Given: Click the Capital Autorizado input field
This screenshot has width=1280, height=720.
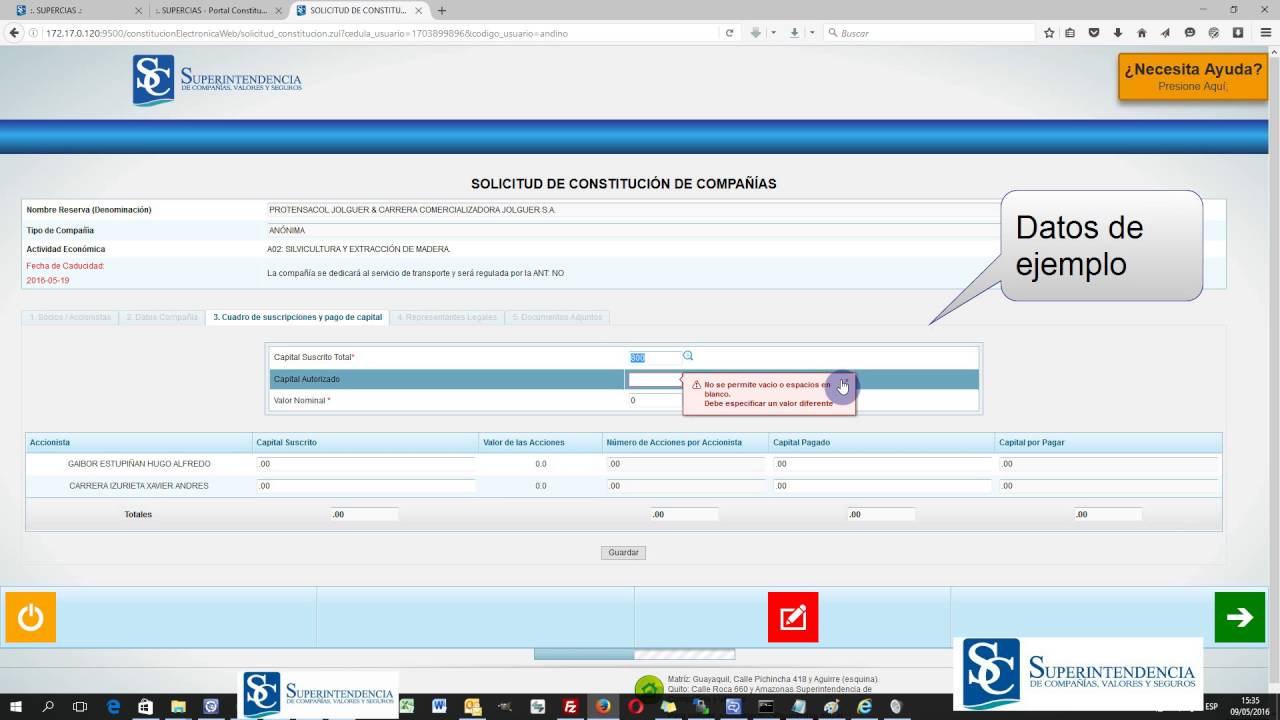Looking at the screenshot, I should pos(655,379).
